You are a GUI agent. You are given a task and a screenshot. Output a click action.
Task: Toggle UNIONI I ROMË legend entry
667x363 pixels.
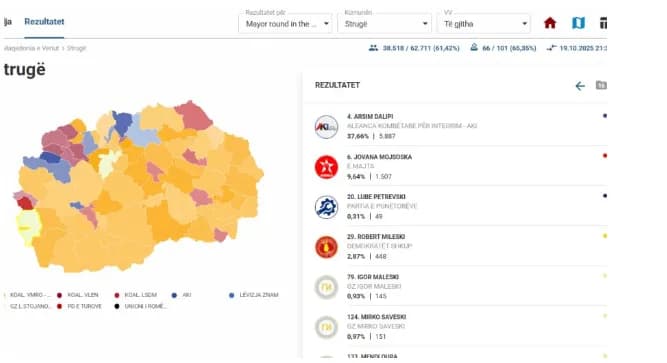(141, 306)
